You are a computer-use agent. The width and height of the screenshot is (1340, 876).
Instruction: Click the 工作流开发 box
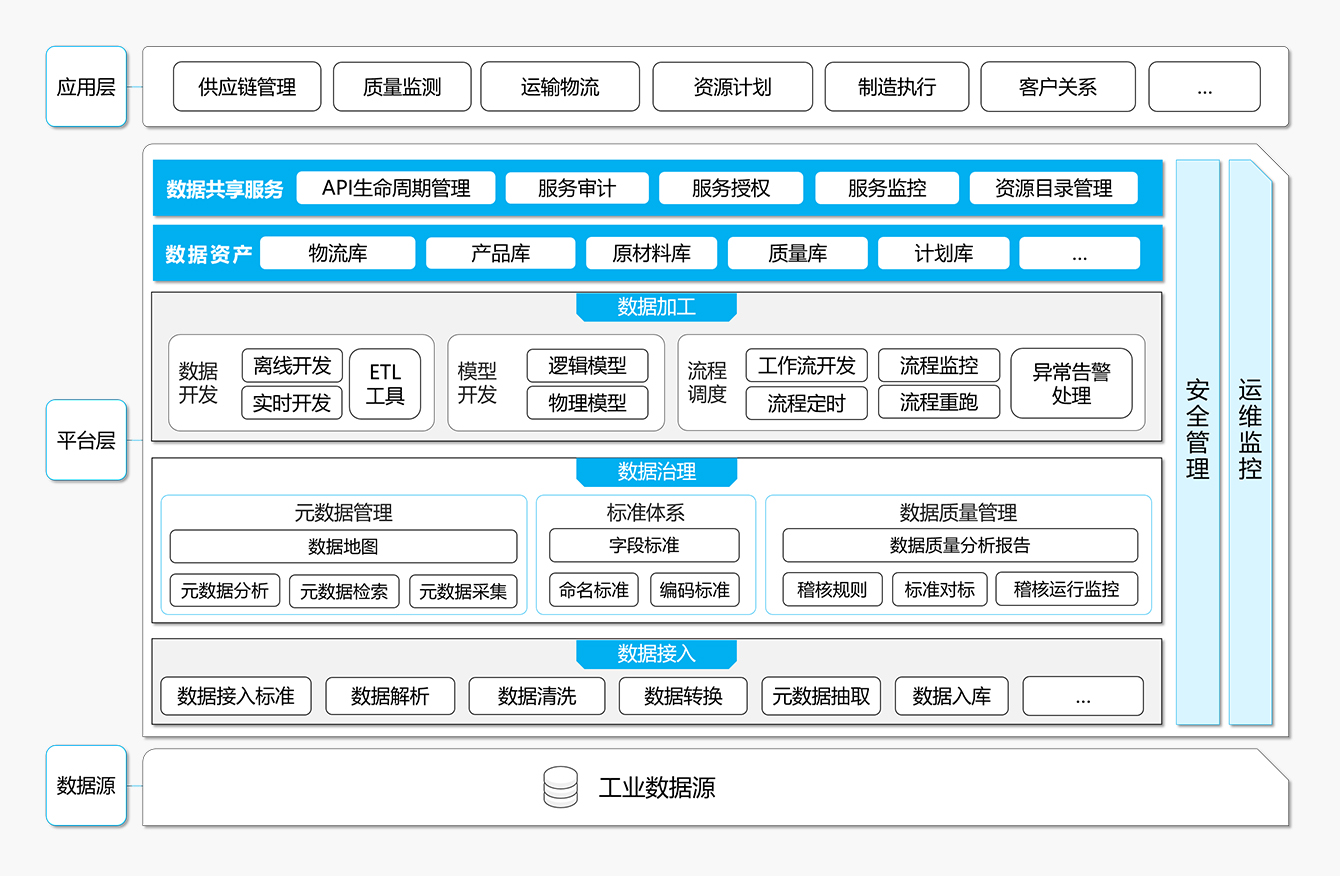pyautogui.click(x=806, y=366)
